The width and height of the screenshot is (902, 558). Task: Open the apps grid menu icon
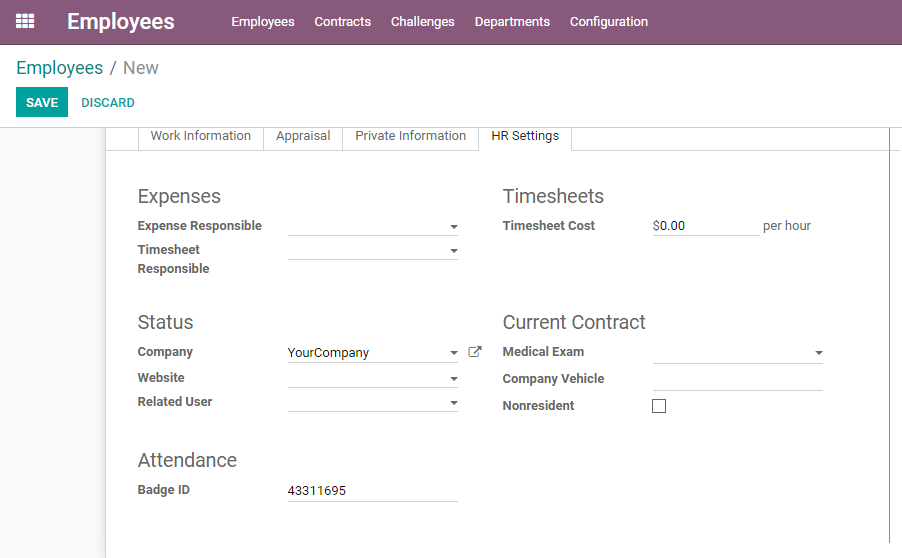[x=25, y=21]
